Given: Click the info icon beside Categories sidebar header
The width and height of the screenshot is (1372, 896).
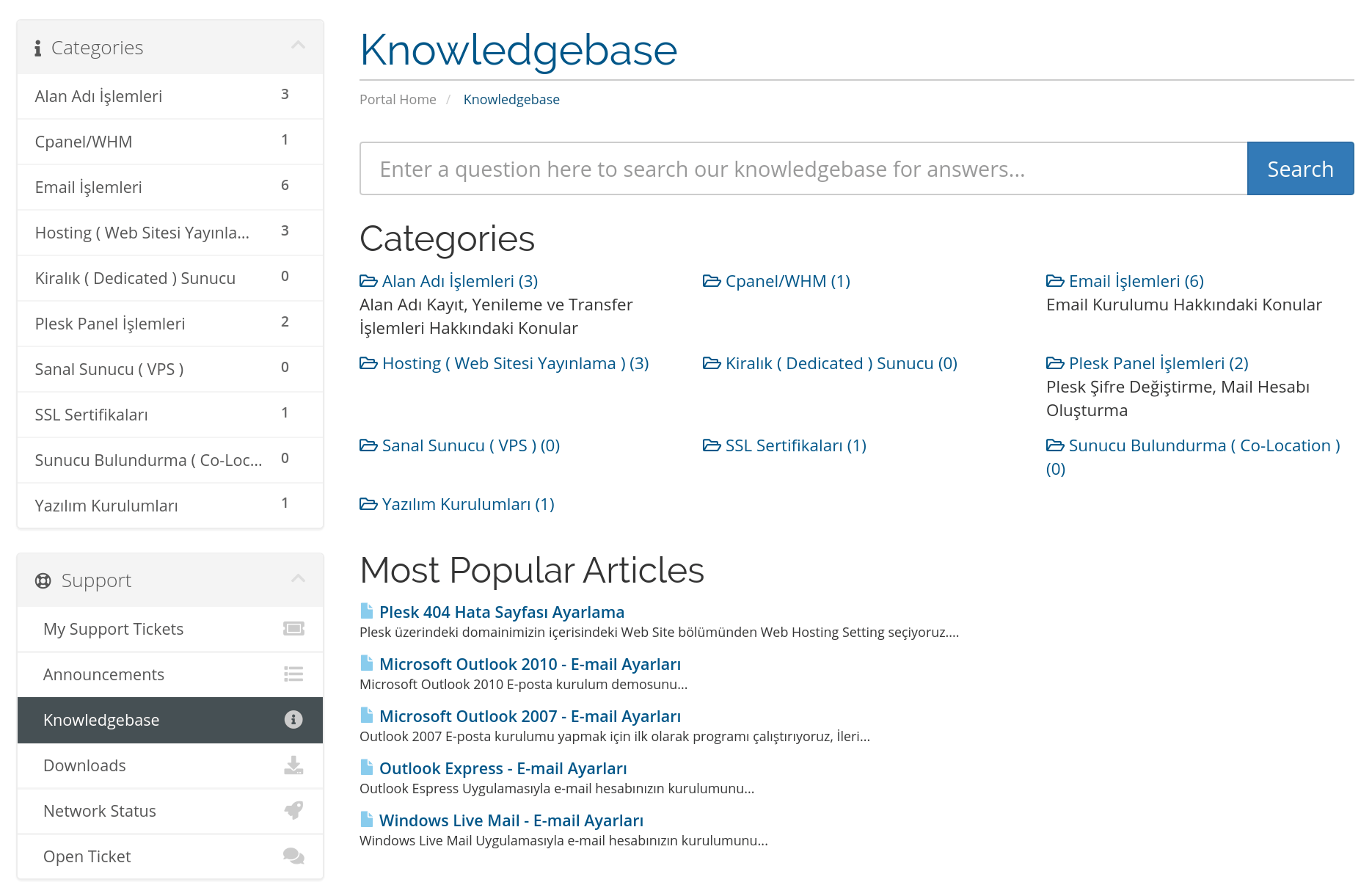Looking at the screenshot, I should [38, 48].
